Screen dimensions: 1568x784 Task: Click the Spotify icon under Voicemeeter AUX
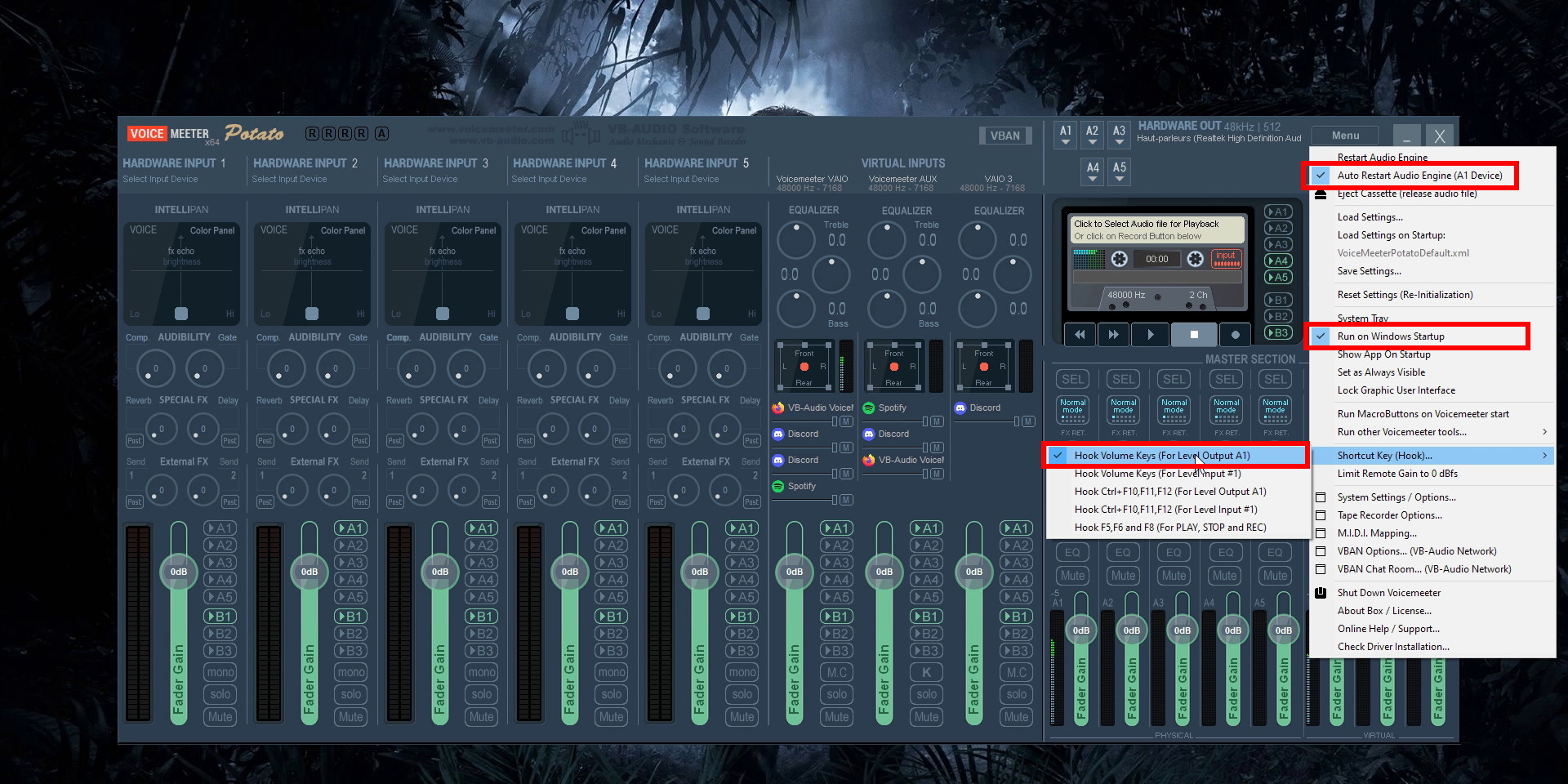point(869,408)
